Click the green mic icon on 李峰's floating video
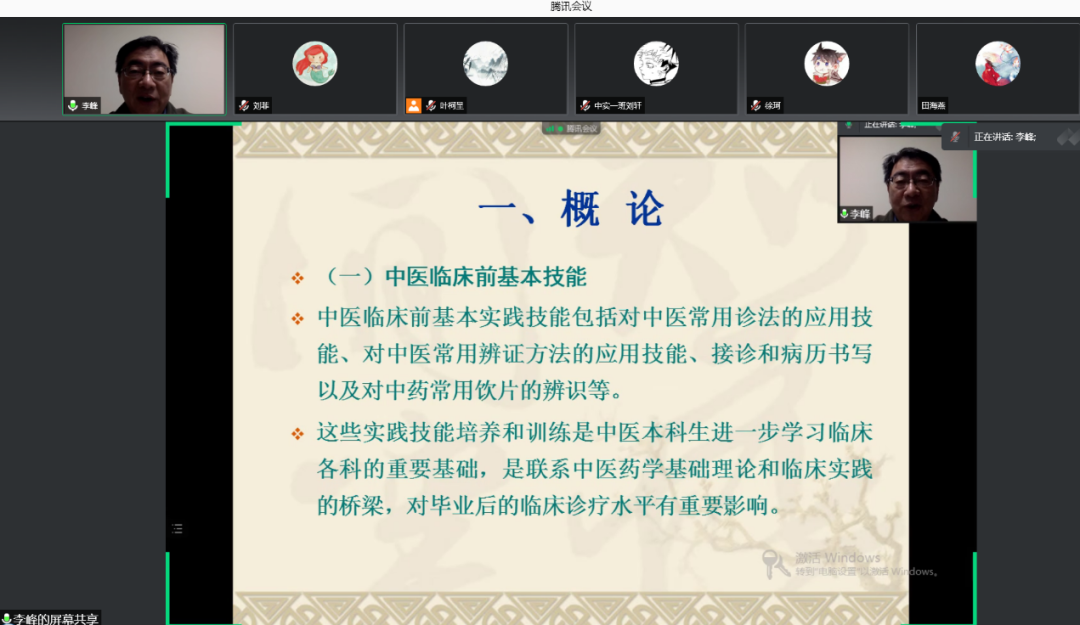The width and height of the screenshot is (1080, 625). [845, 213]
